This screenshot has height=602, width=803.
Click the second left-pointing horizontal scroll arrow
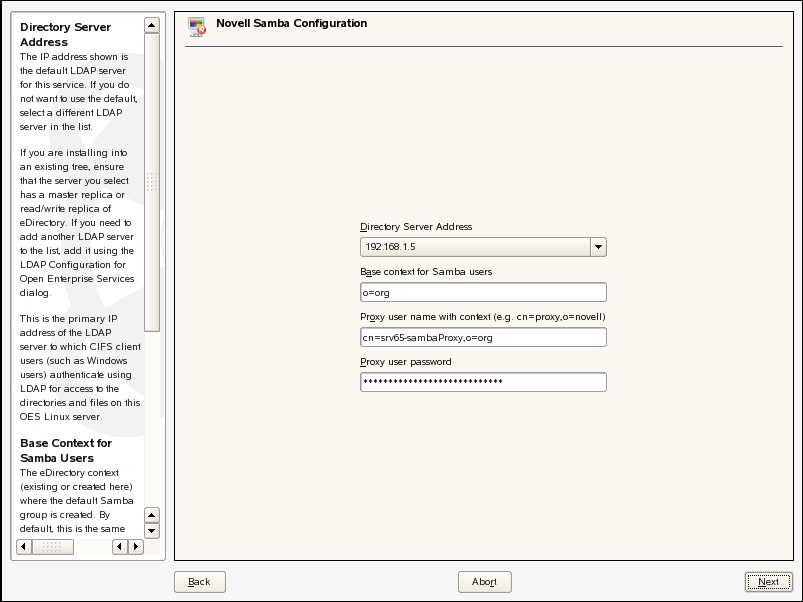120,547
